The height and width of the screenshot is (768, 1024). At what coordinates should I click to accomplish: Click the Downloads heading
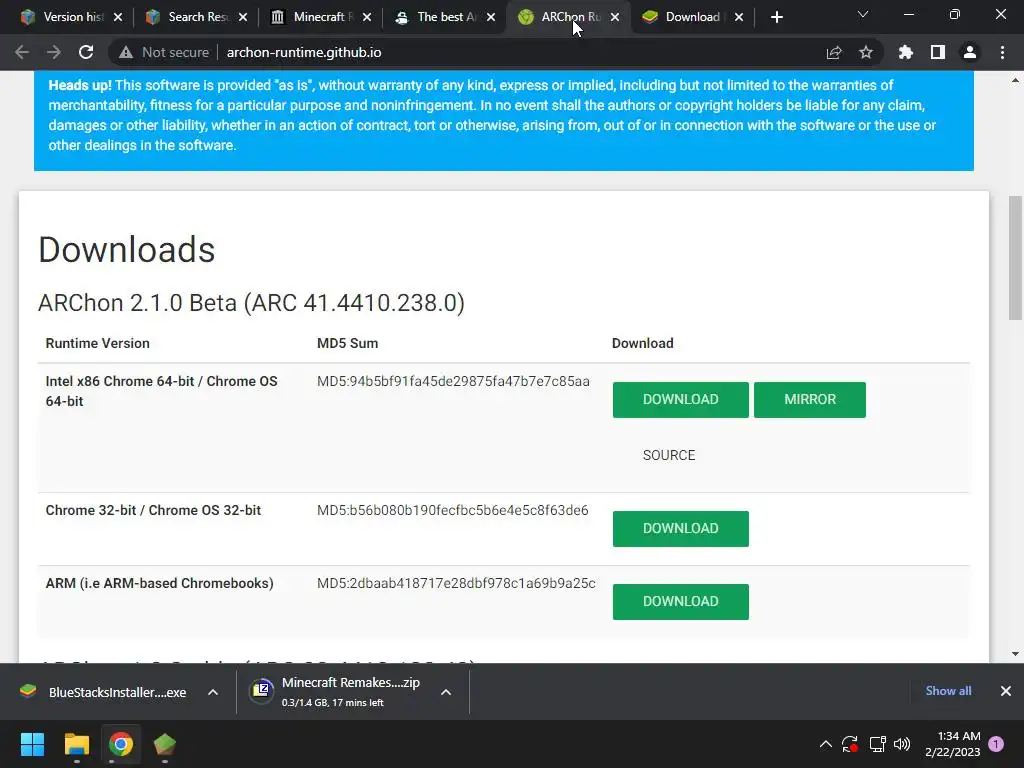click(x=127, y=249)
